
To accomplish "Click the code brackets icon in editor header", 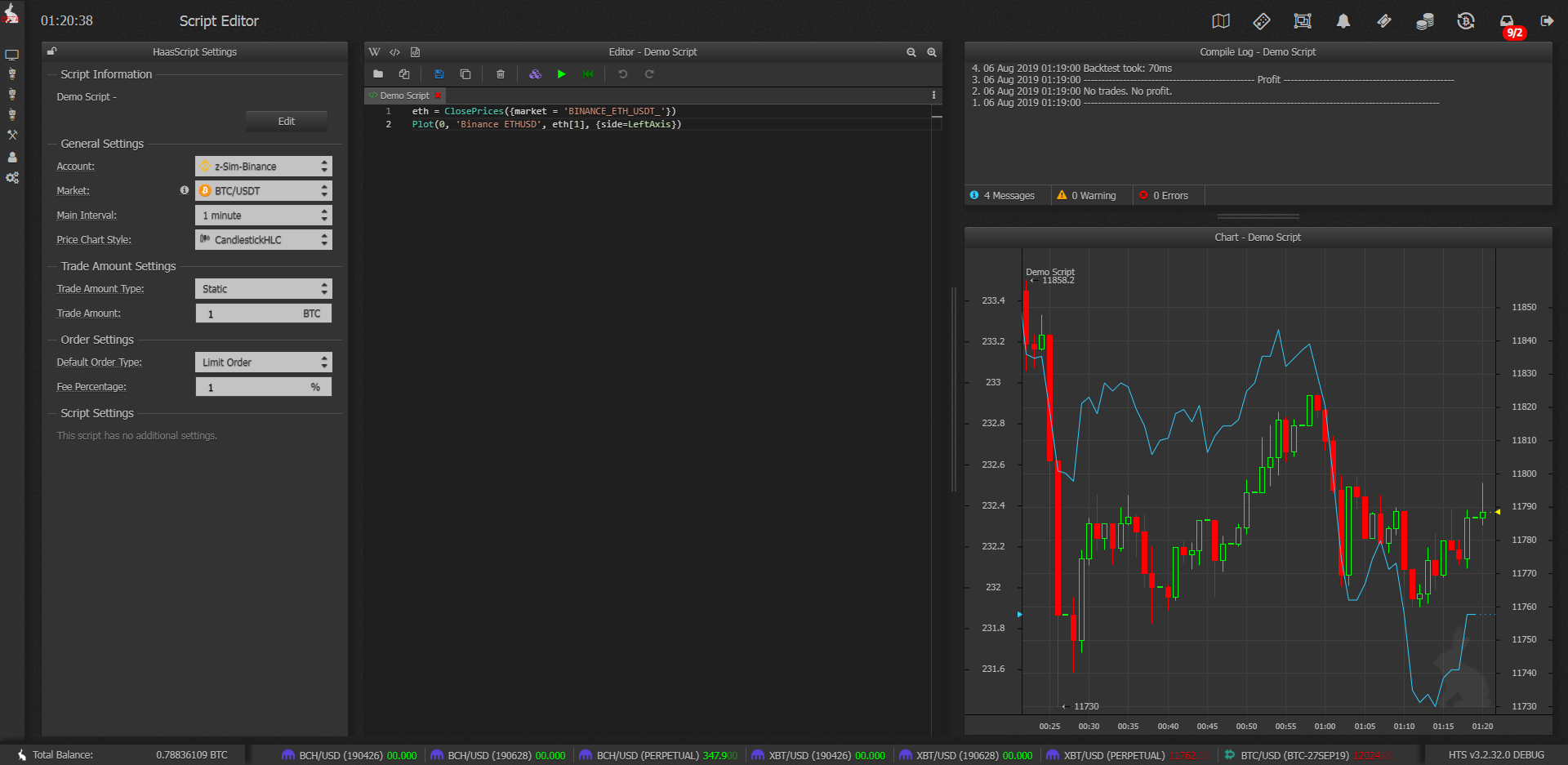I will coord(395,51).
